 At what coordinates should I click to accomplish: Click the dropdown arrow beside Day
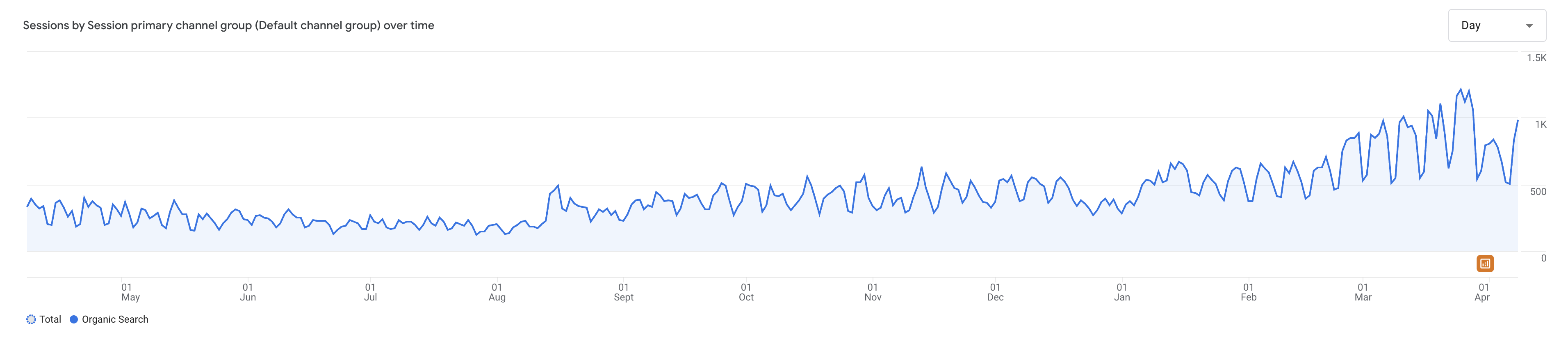(1529, 25)
